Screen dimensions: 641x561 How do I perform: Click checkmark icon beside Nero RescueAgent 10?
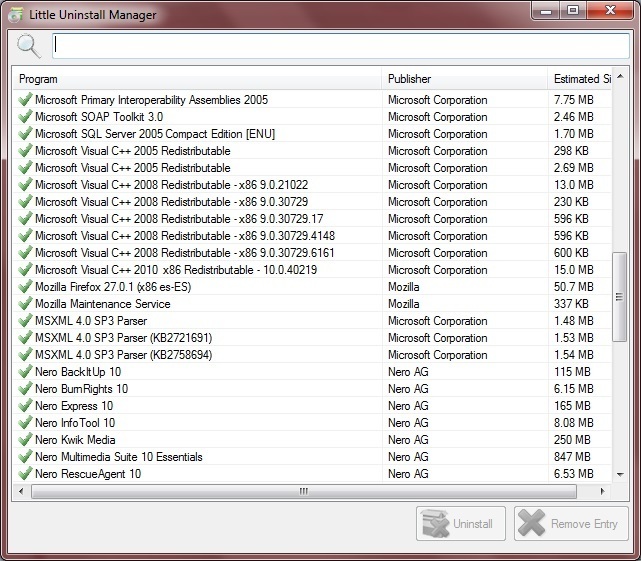[x=25, y=474]
